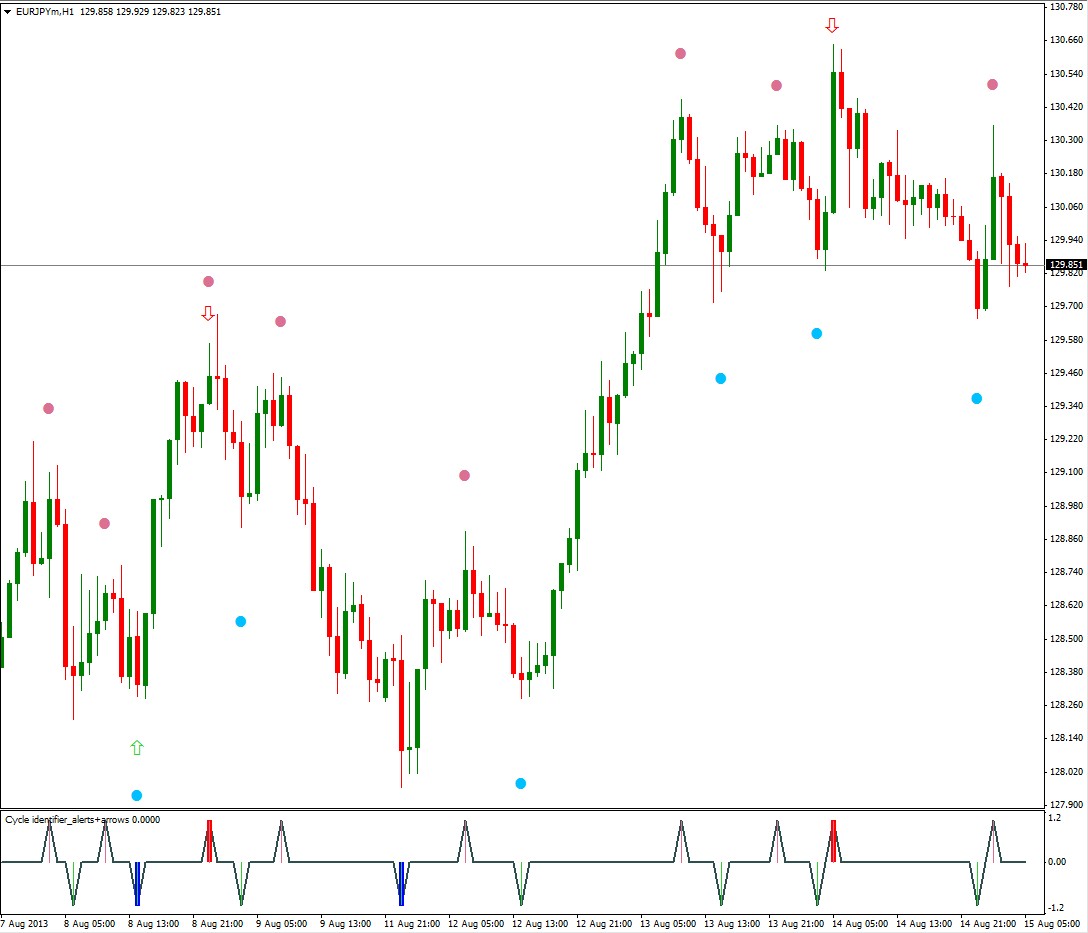Click the 12 Aug 05:00 time label
This screenshot has width=1088, height=933.
click(x=476, y=924)
